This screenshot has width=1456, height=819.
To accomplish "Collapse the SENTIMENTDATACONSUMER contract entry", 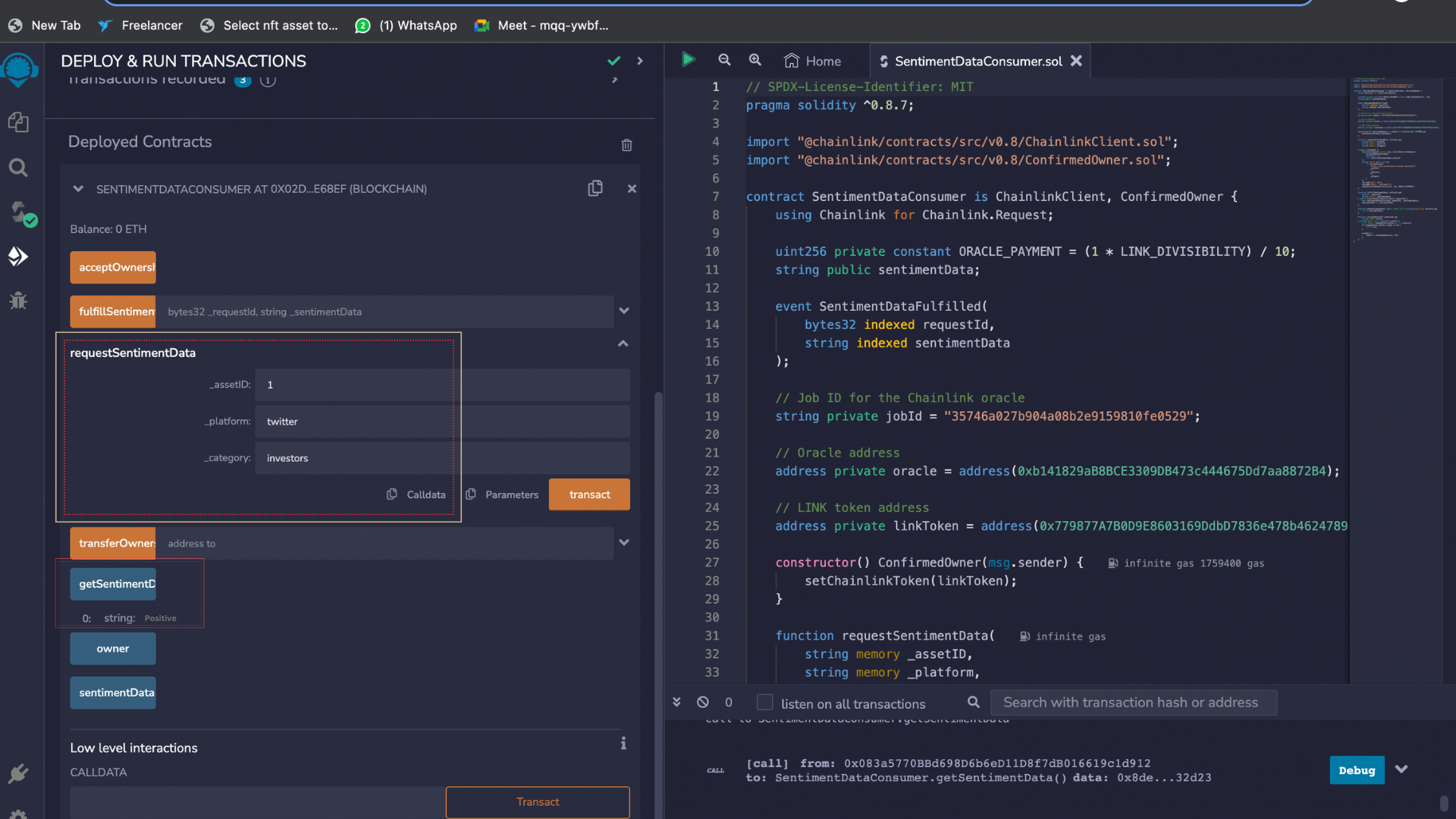I will pos(77,189).
